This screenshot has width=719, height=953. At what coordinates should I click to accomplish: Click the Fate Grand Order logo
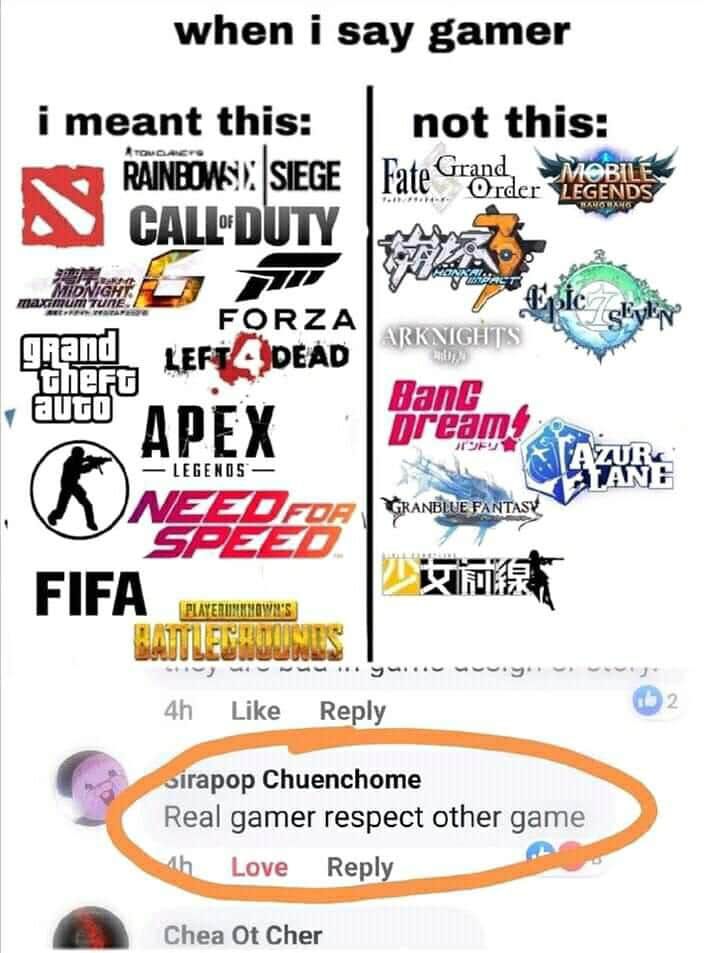(460, 176)
